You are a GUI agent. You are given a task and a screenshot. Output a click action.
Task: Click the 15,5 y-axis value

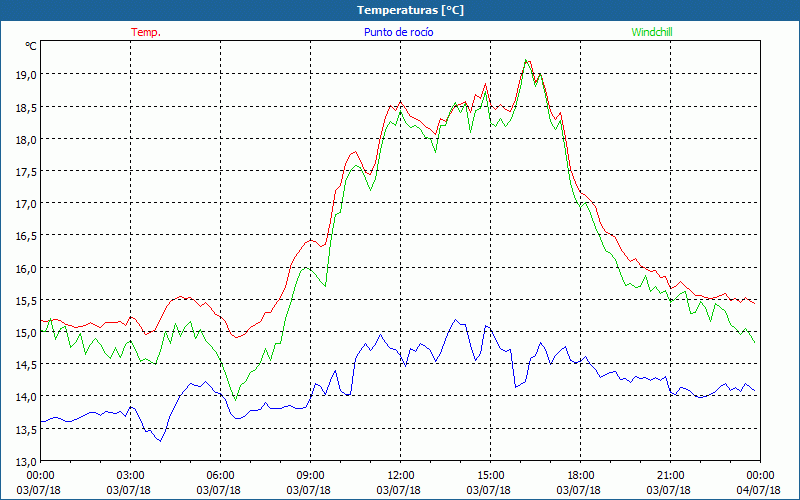click(x=26, y=301)
